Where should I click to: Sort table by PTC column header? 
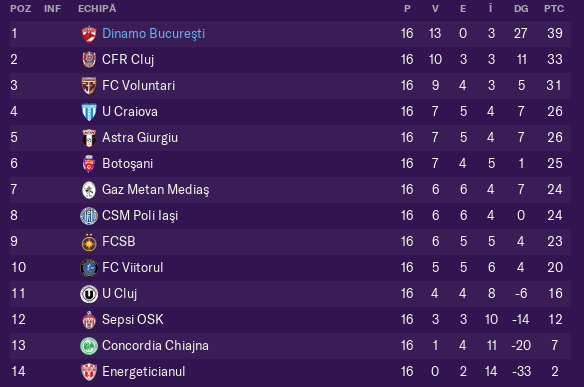554,9
